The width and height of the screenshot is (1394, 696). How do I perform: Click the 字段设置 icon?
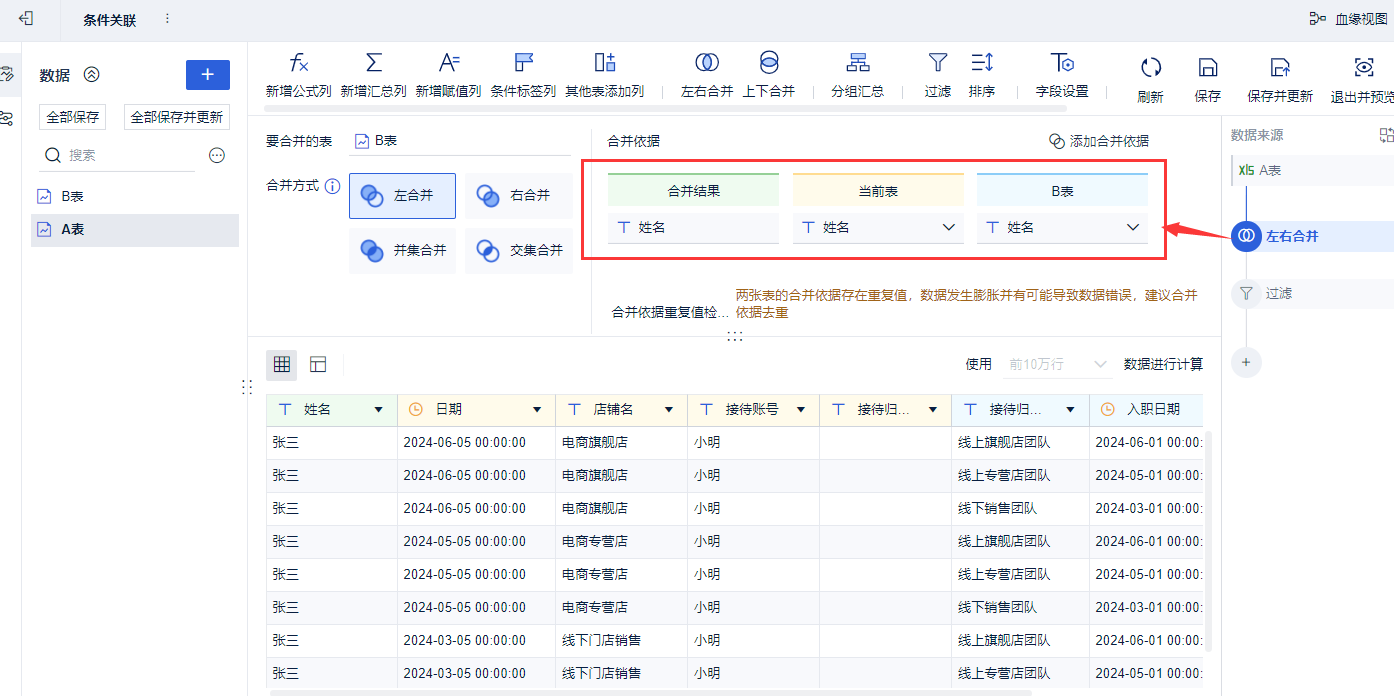click(x=1062, y=63)
